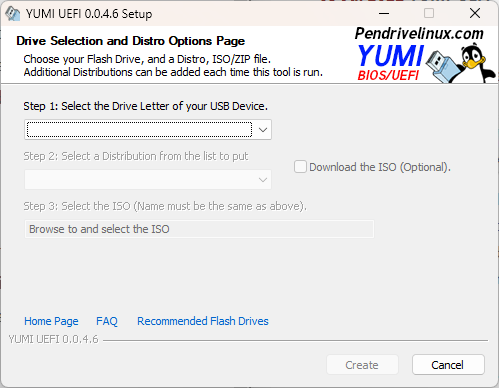
Task: Expand the Step 2 distribution list dropdown
Action: 148,180
